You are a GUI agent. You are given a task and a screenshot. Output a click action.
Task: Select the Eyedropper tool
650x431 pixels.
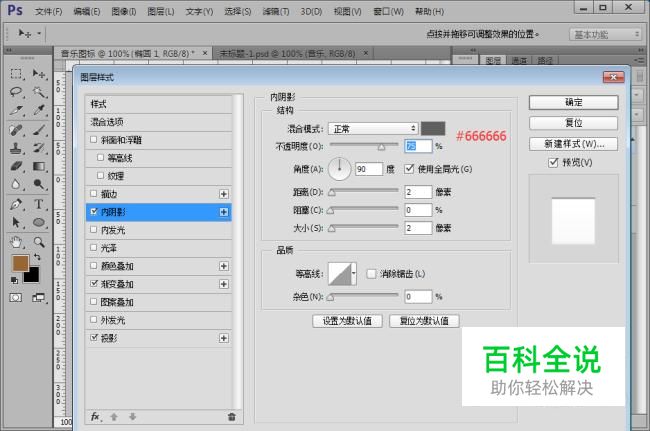(39, 110)
